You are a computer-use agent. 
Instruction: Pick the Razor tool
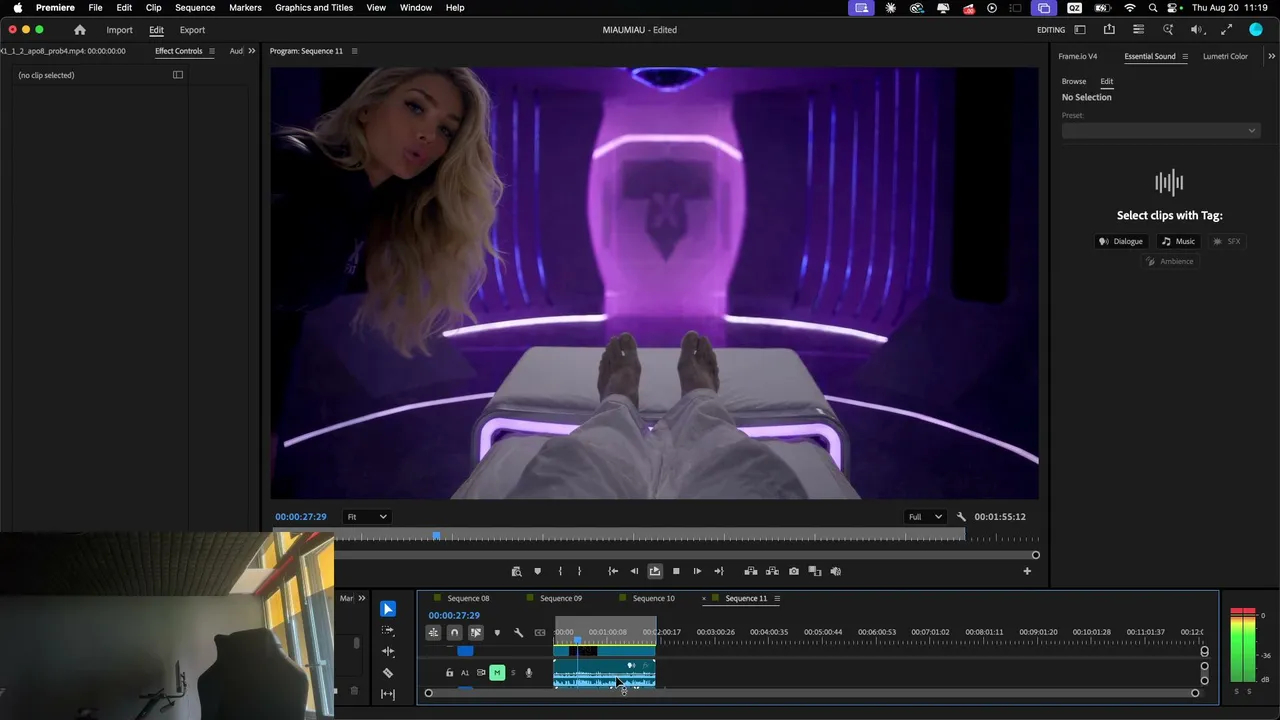[388, 673]
